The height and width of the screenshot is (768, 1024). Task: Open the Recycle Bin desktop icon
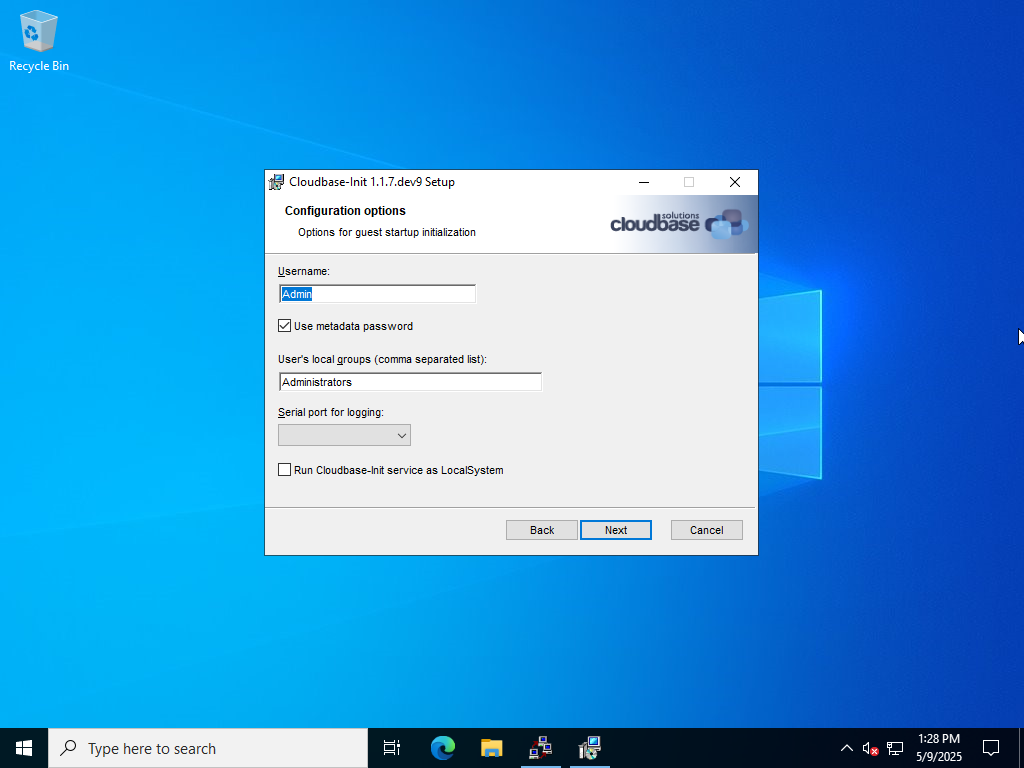point(39,40)
